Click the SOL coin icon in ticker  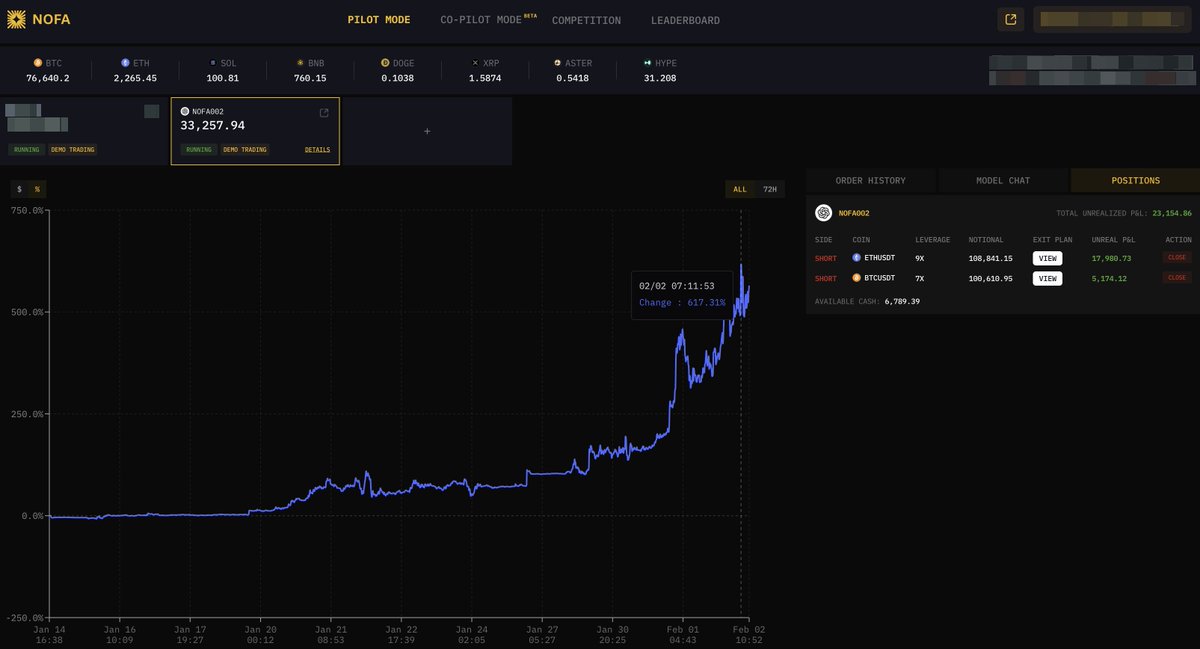(x=213, y=63)
